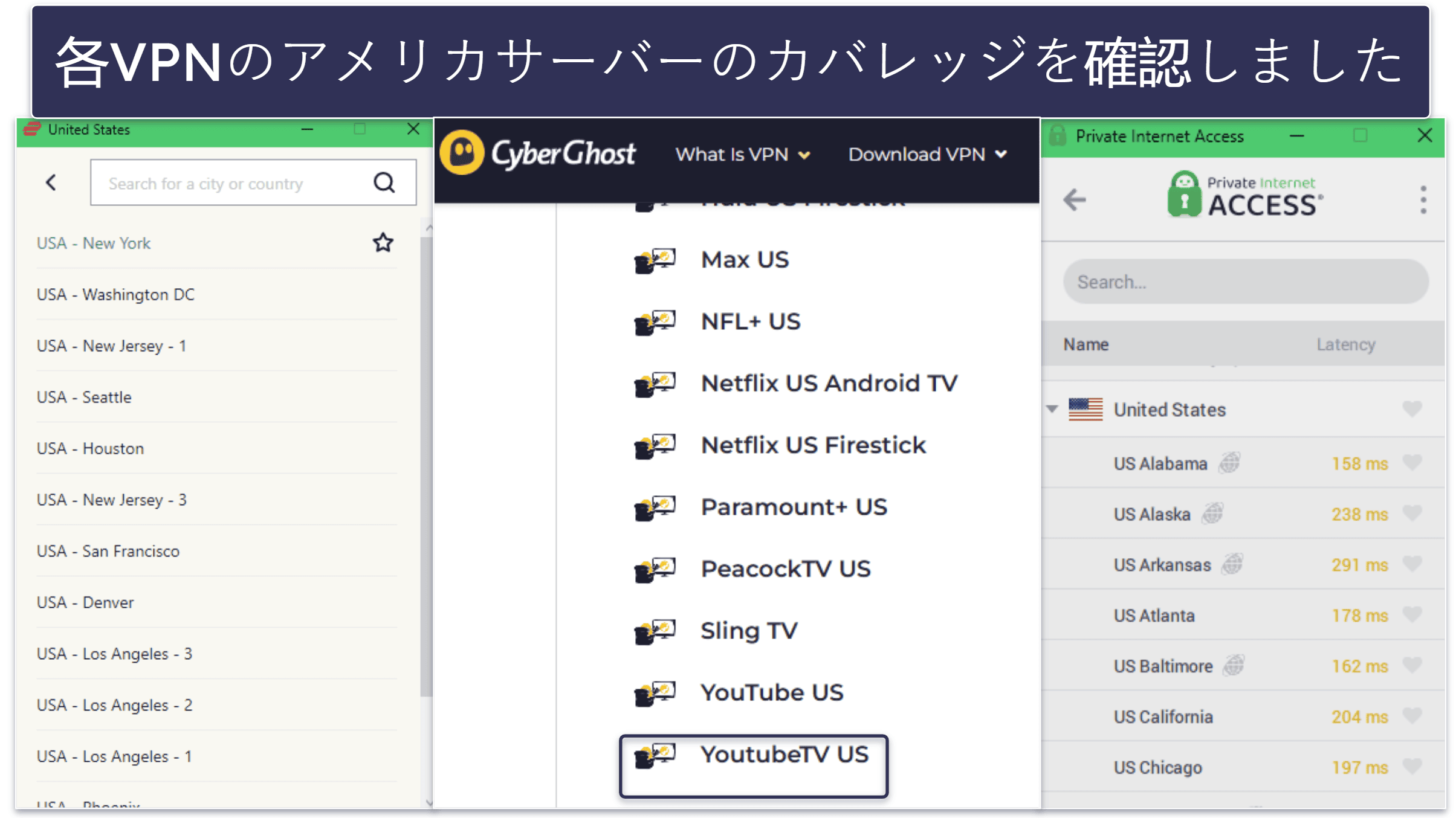The image size is (1456, 818).
Task: Sort PIA regions by Latency column
Action: click(1346, 344)
